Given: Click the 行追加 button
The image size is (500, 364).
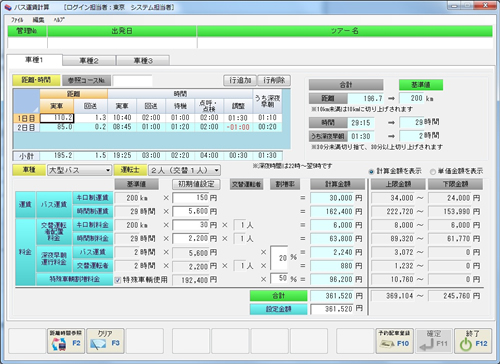Looking at the screenshot, I should 240,80.
